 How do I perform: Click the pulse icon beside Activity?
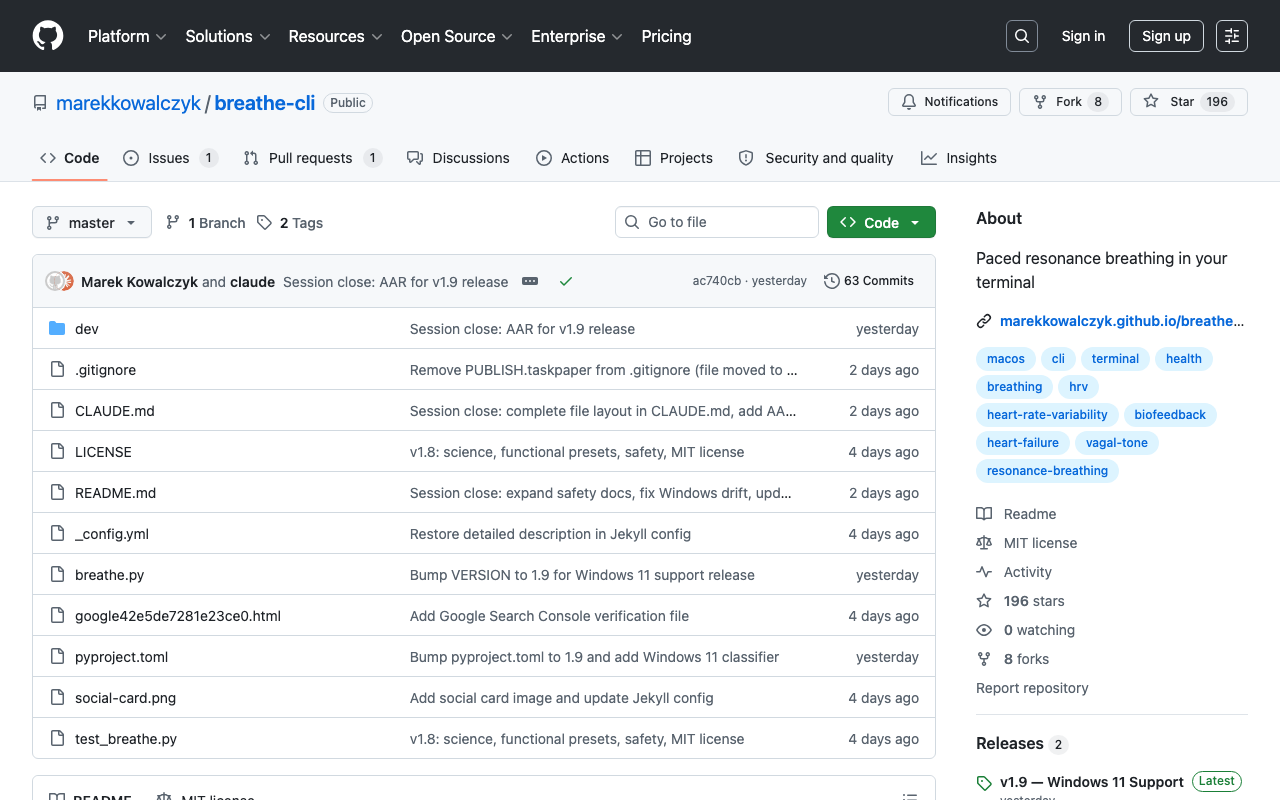[x=984, y=572]
